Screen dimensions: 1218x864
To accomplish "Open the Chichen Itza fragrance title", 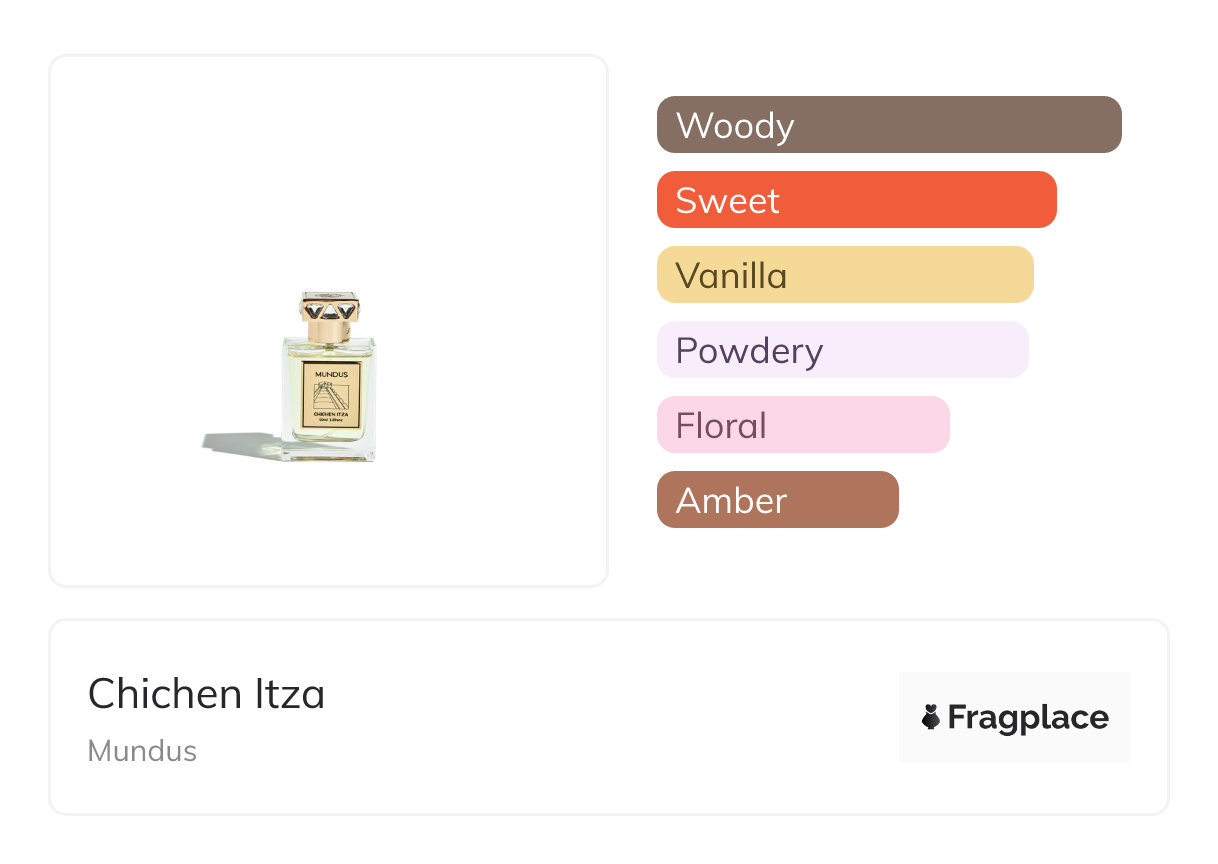I will [x=206, y=694].
